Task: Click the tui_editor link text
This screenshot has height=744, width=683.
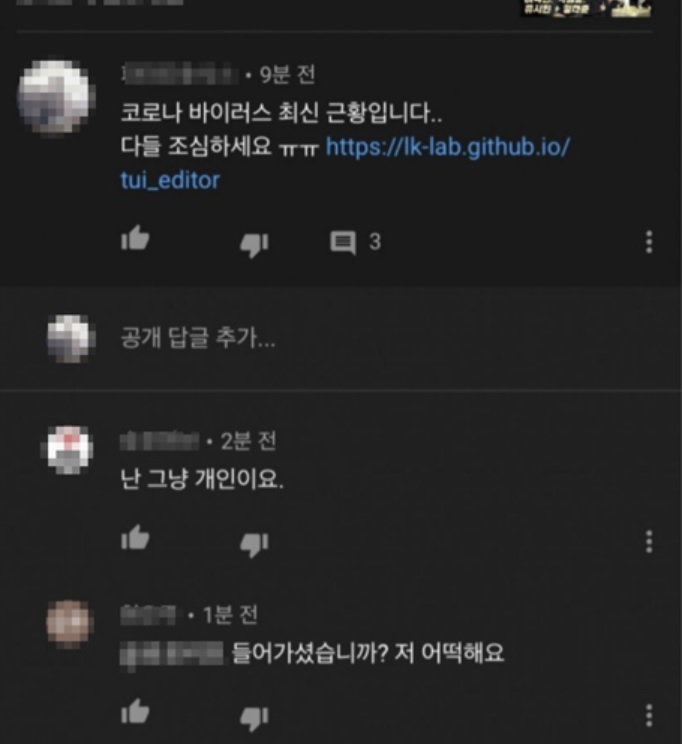Action: pyautogui.click(x=170, y=180)
